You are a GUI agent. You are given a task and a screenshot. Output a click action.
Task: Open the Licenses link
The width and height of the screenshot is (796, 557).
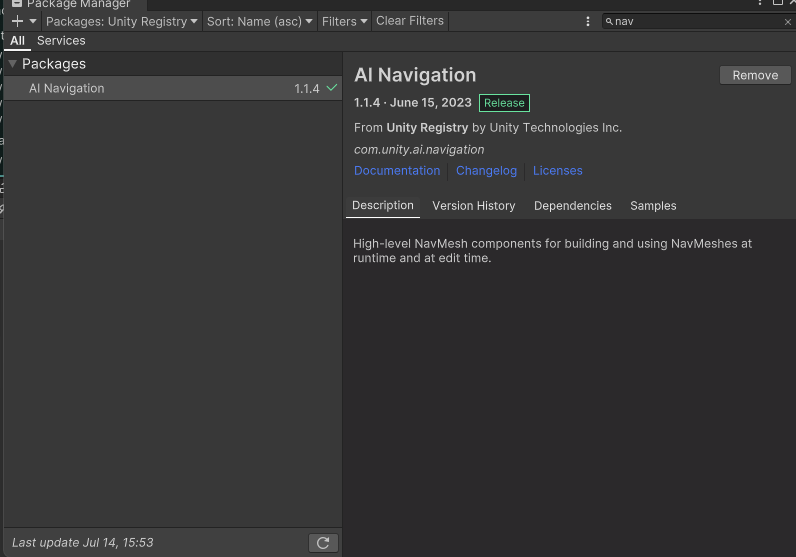pyautogui.click(x=557, y=171)
